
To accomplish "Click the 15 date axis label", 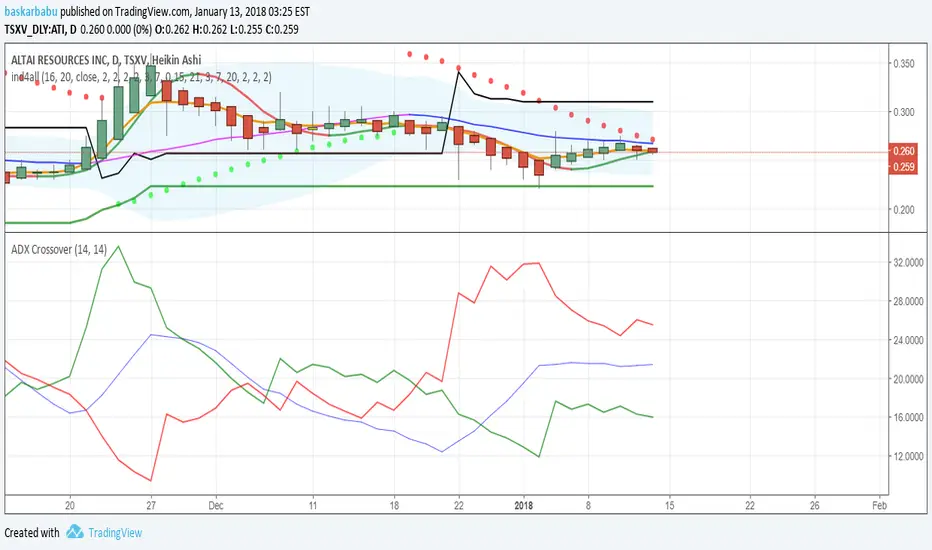I will (x=669, y=505).
